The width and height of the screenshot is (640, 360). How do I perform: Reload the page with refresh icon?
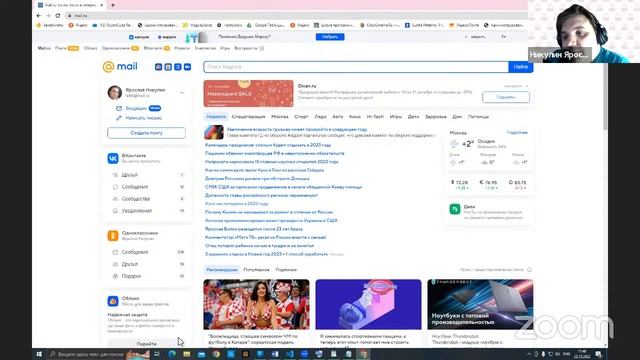pos(58,16)
